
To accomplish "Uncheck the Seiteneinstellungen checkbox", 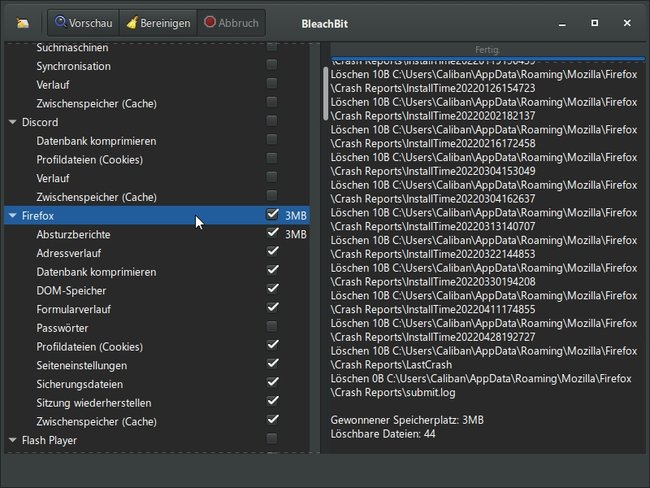I will (x=272, y=364).
